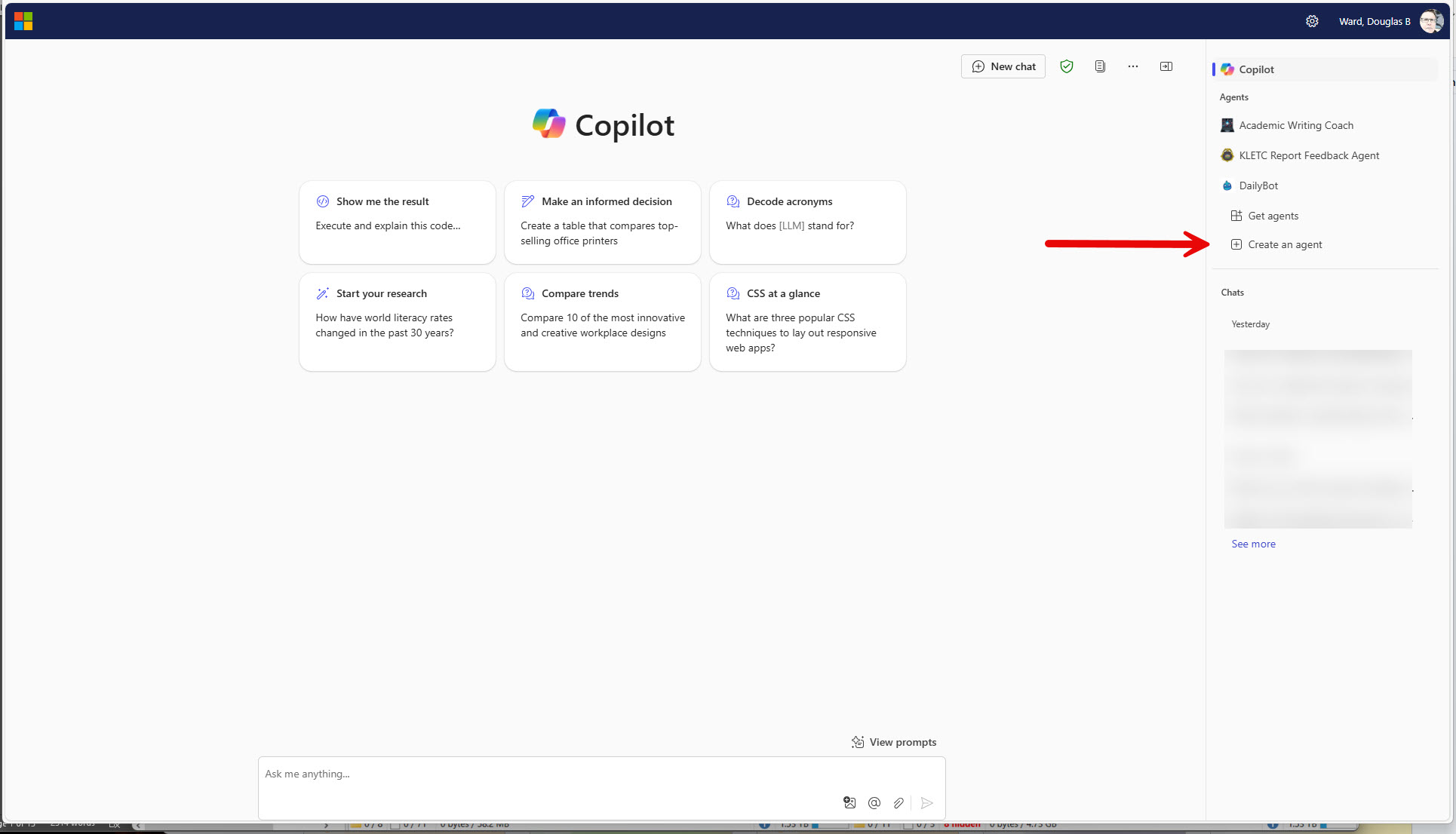Open the attach file paperclip icon
The width and height of the screenshot is (1456, 834).
pyautogui.click(x=898, y=803)
